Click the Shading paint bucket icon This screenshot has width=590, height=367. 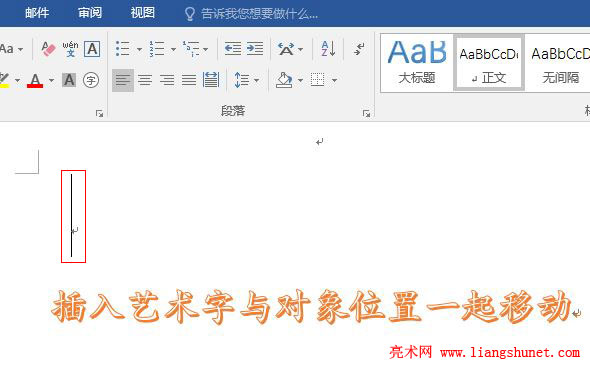coord(284,80)
